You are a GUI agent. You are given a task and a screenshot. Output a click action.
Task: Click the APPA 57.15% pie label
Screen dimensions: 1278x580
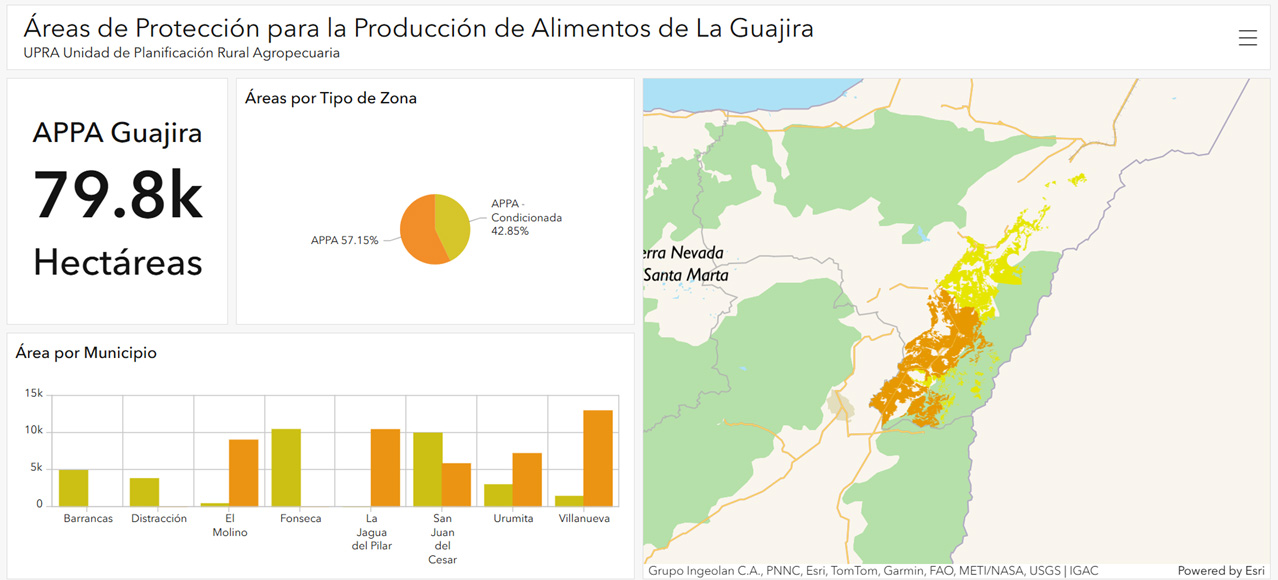[x=344, y=241]
